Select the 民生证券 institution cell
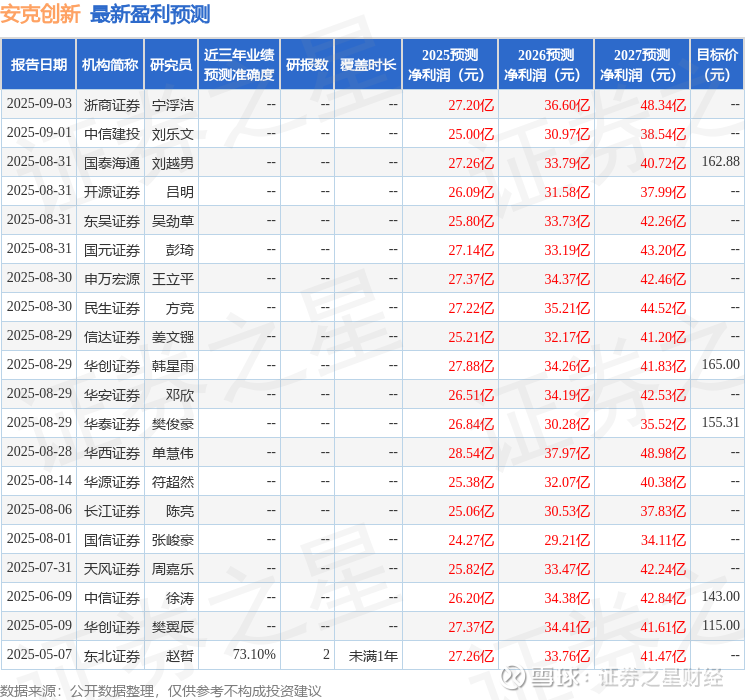This screenshot has width=745, height=700. [112, 308]
